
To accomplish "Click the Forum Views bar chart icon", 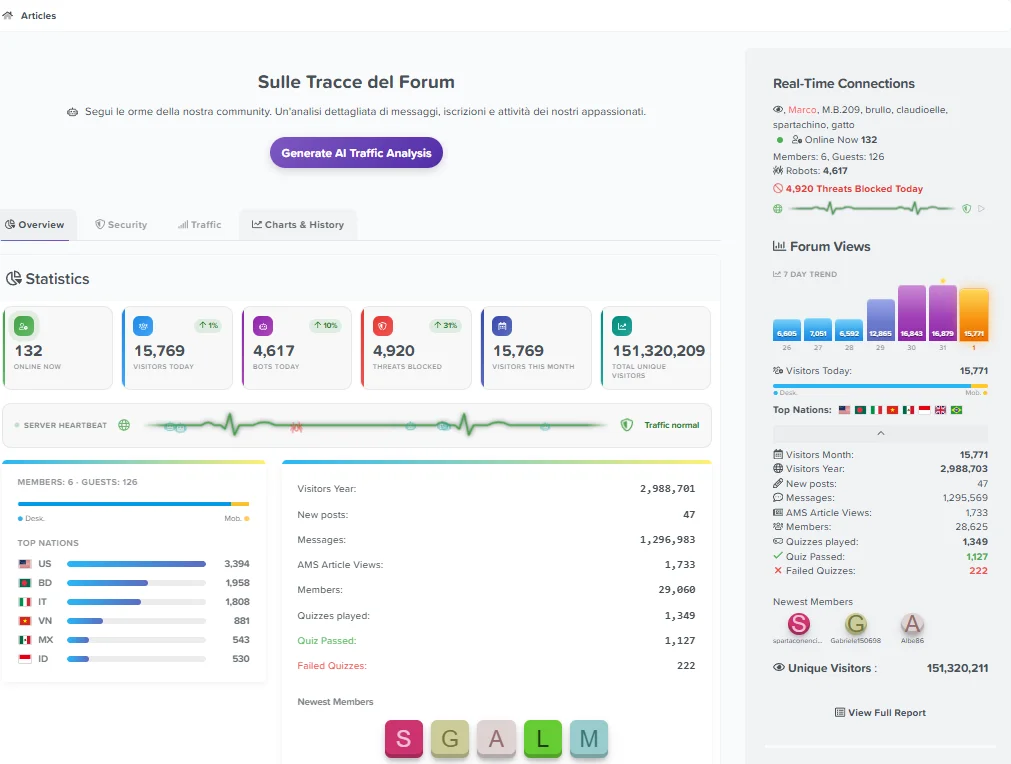I will coord(779,246).
